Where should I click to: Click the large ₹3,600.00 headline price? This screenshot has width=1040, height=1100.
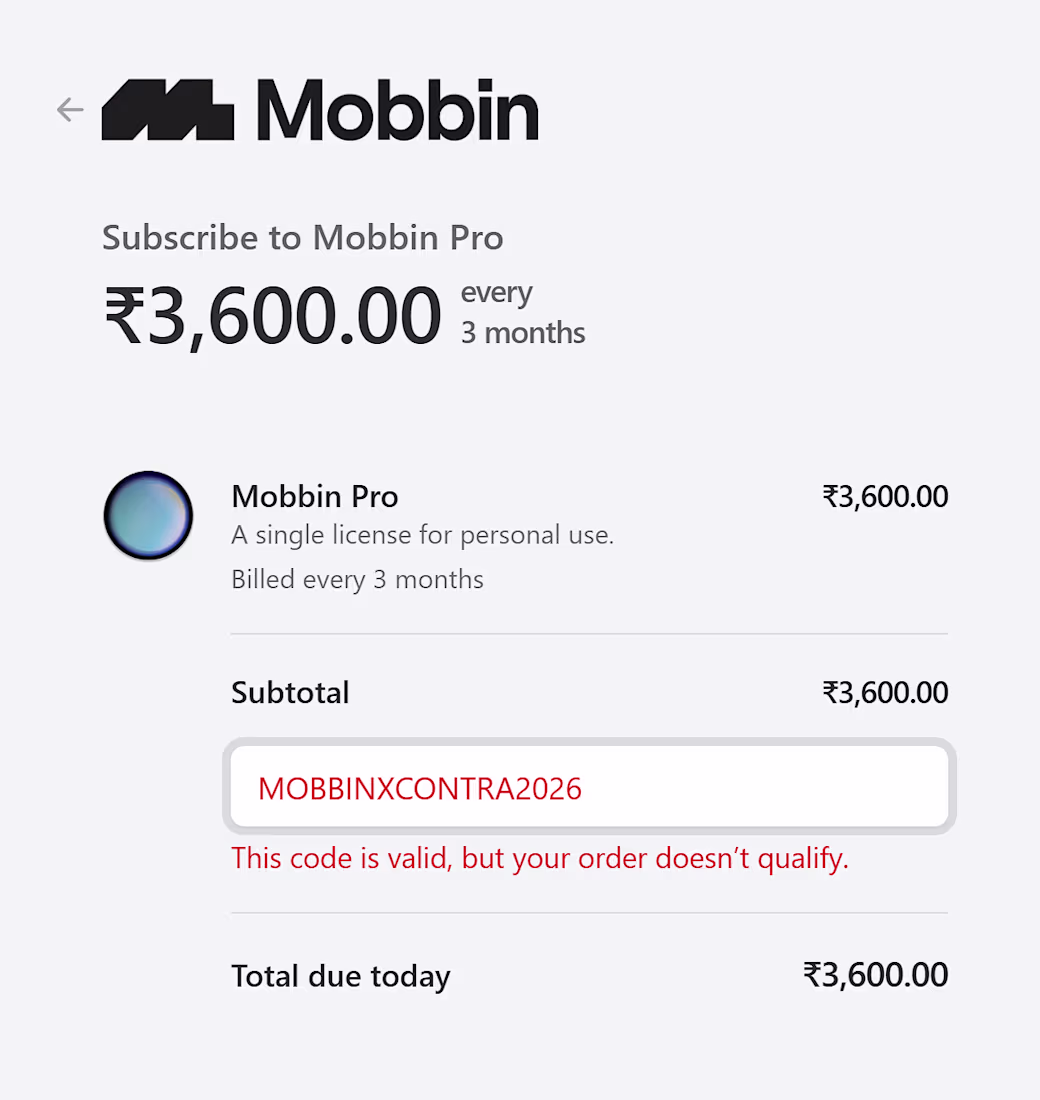tap(272, 316)
